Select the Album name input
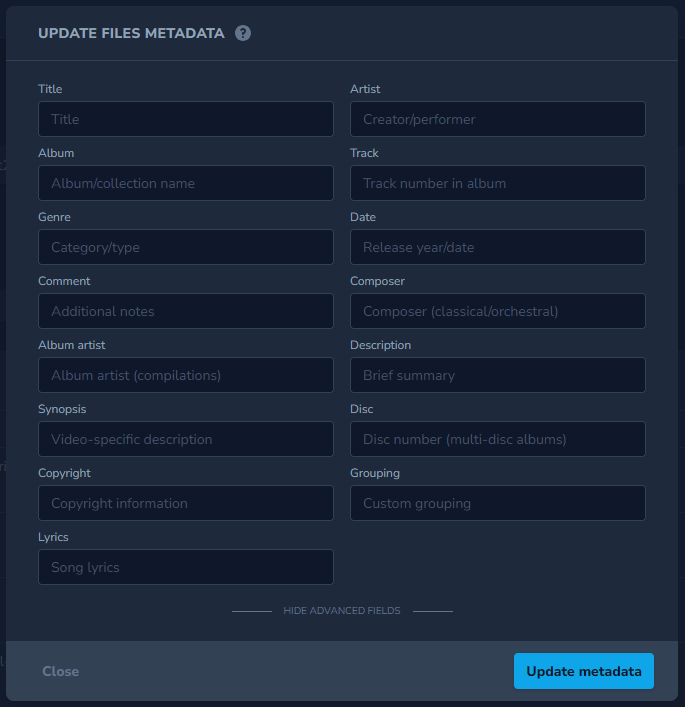 pos(186,183)
